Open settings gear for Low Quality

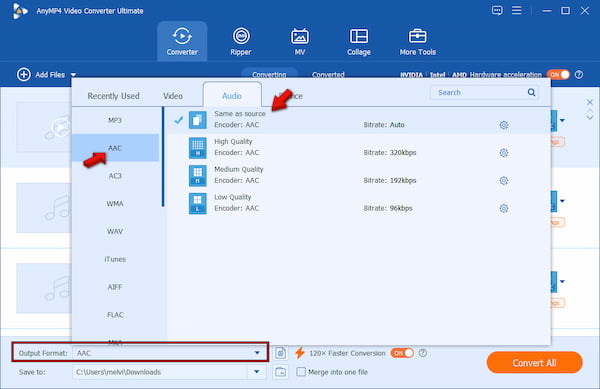pyautogui.click(x=504, y=208)
